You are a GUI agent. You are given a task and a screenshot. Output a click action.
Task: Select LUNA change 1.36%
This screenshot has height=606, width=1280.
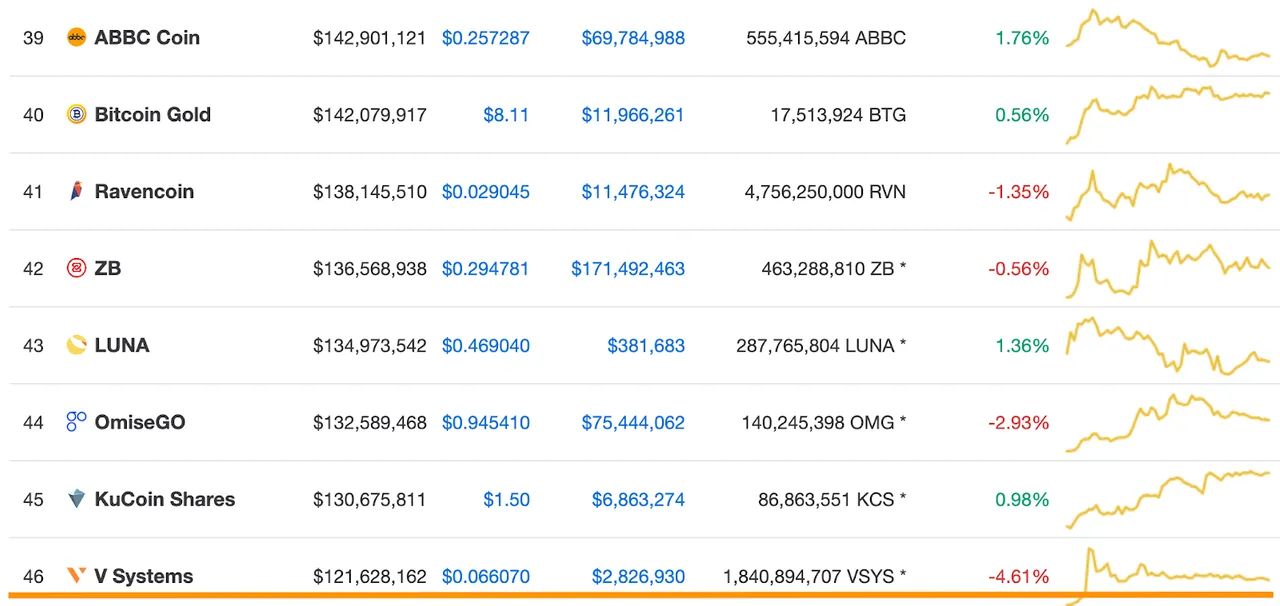[1022, 346]
